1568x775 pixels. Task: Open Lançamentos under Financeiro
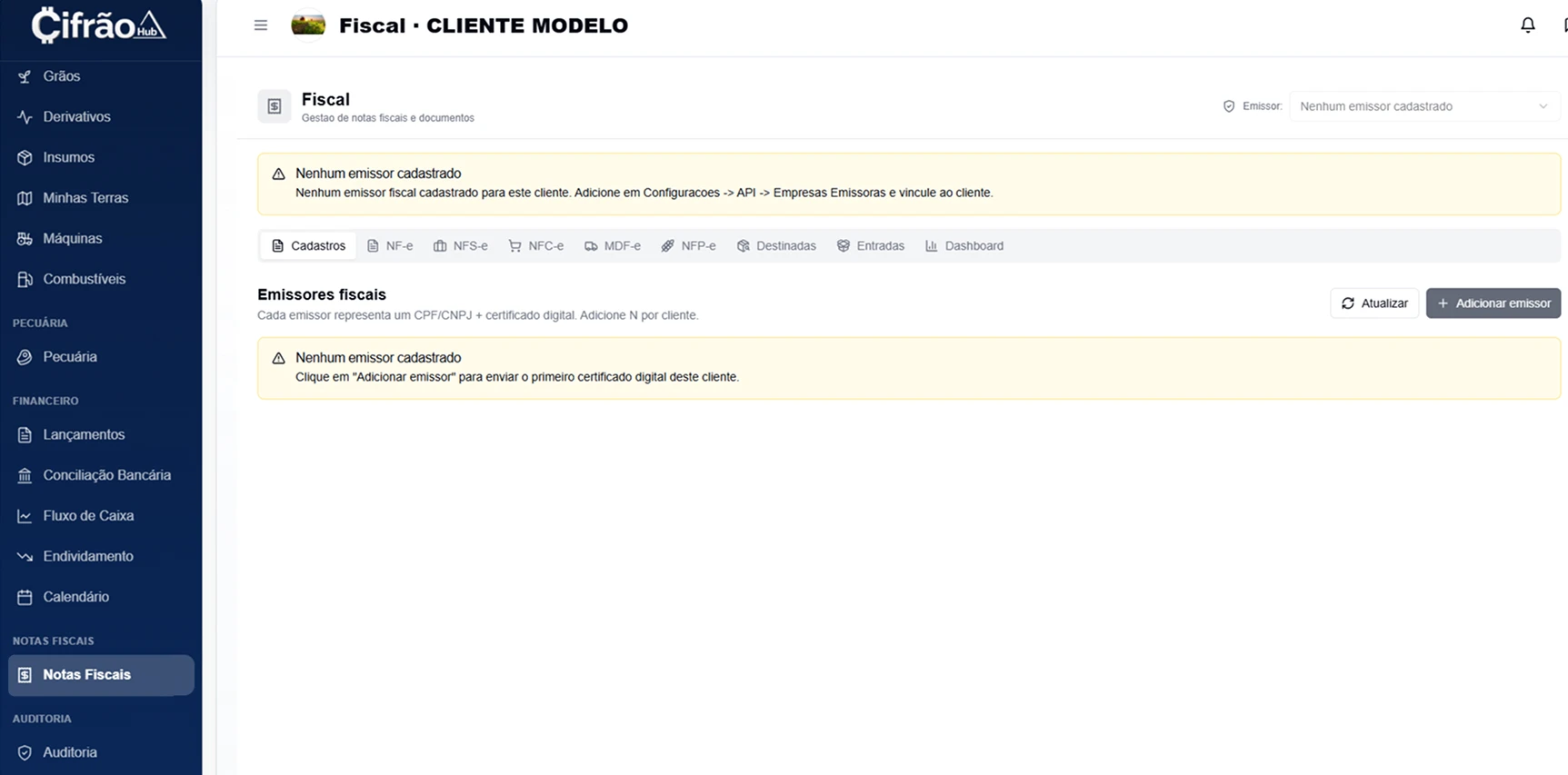click(101, 435)
